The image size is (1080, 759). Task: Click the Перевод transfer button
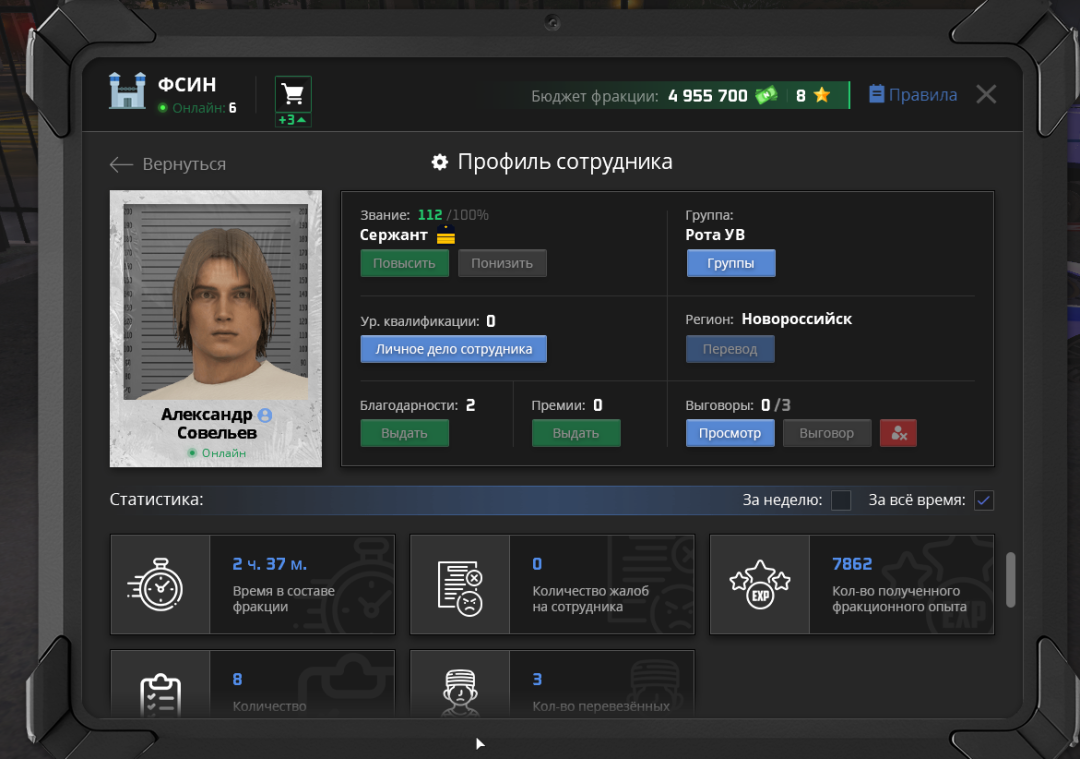point(730,349)
